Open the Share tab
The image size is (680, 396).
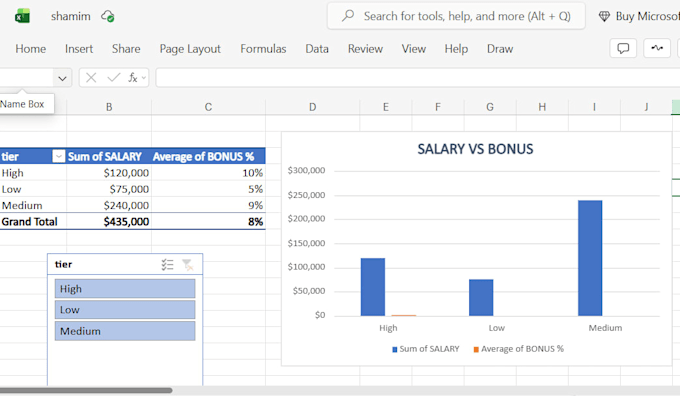pyautogui.click(x=126, y=49)
